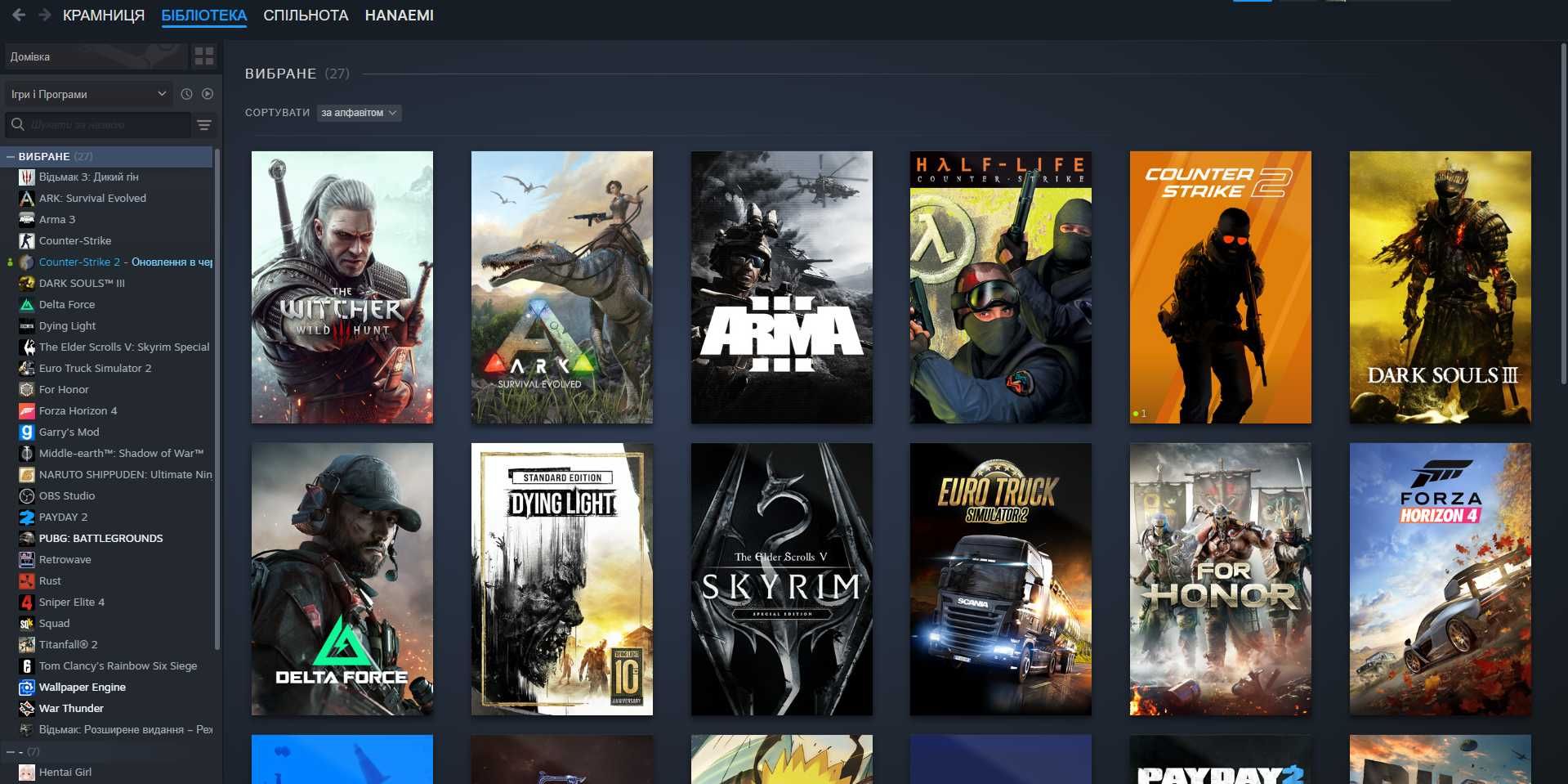Click the Forza Horizon 4 sidebar icon
This screenshot has height=784, width=1568.
pos(27,410)
